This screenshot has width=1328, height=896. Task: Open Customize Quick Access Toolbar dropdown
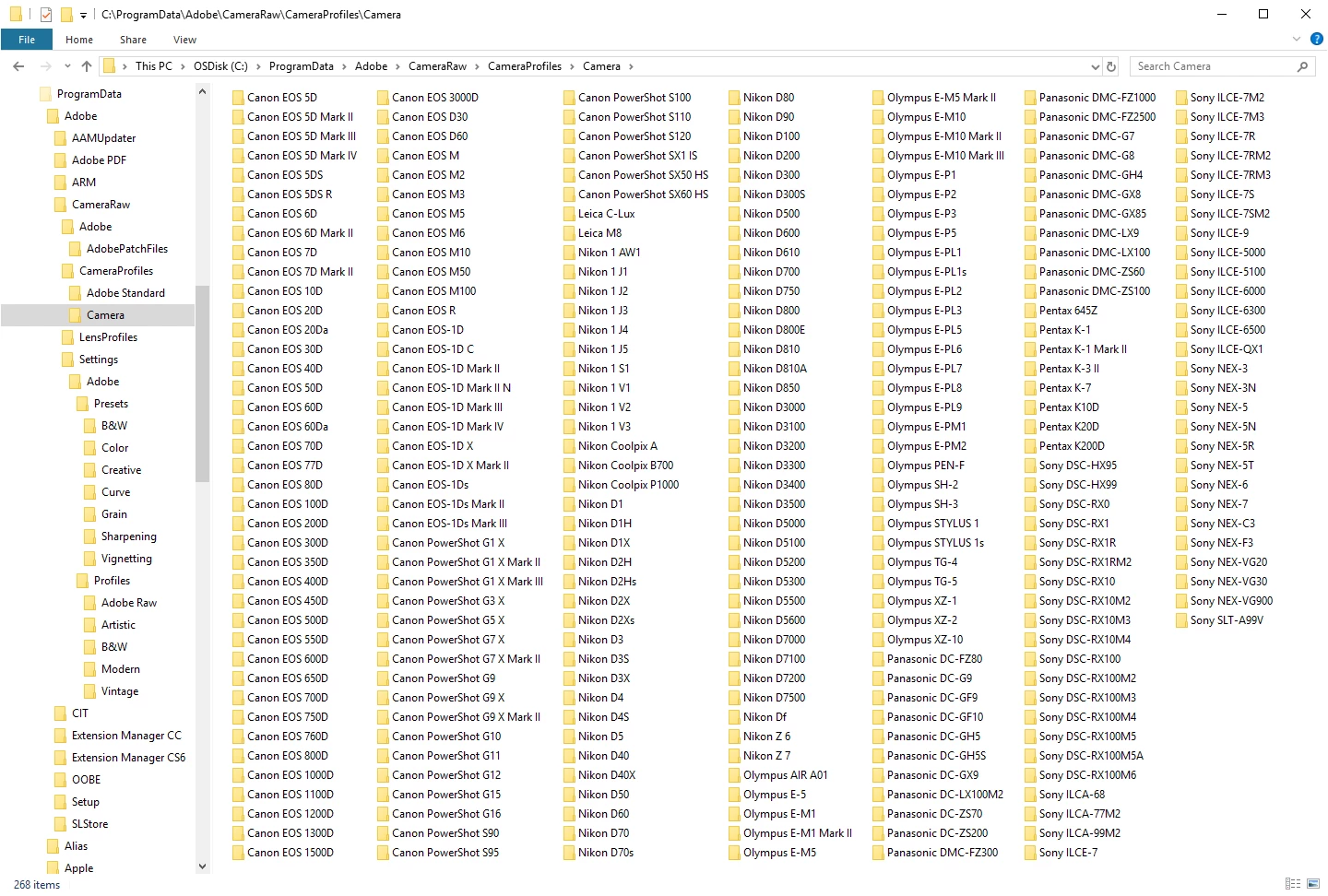point(83,15)
